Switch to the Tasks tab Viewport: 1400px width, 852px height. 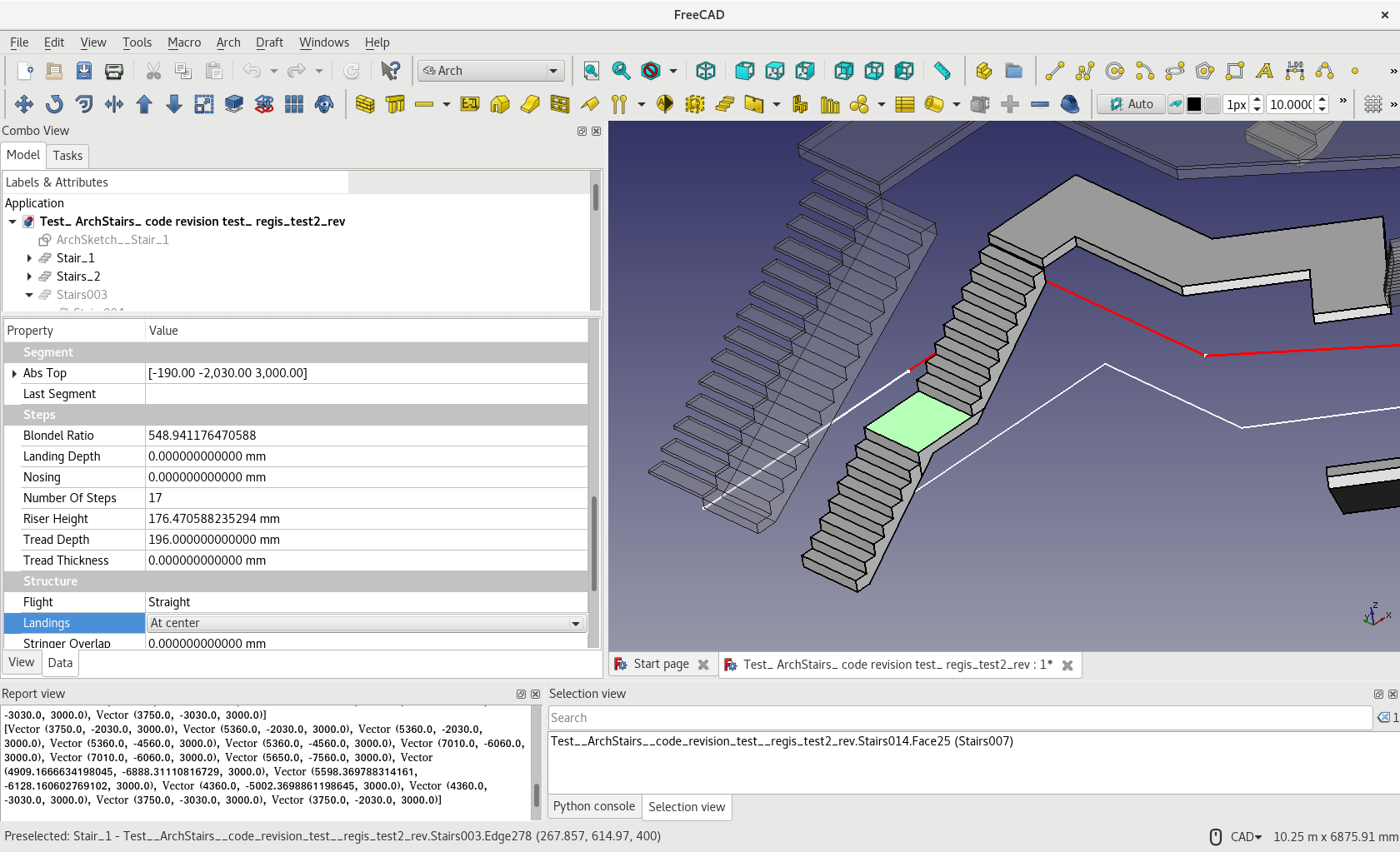point(67,156)
